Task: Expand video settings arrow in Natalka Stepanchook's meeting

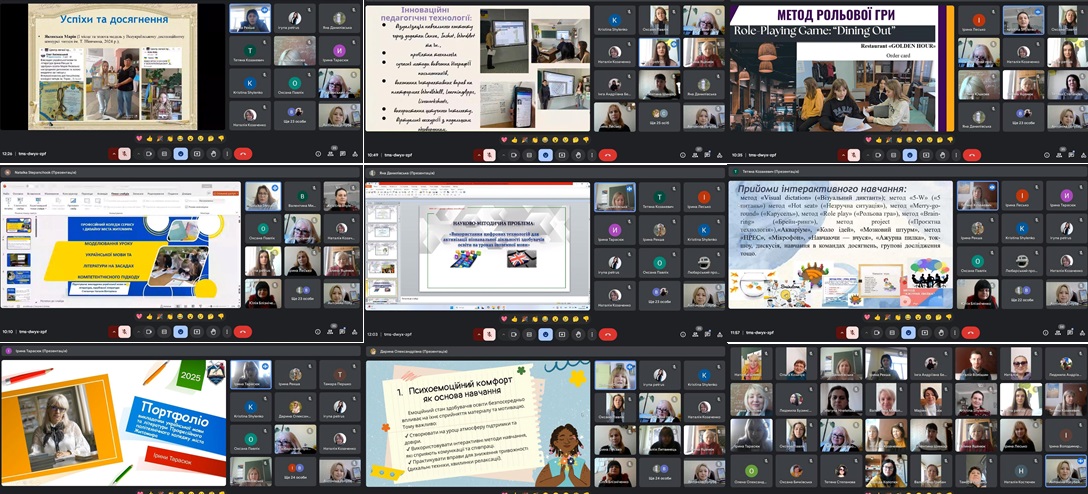Action: point(136,331)
